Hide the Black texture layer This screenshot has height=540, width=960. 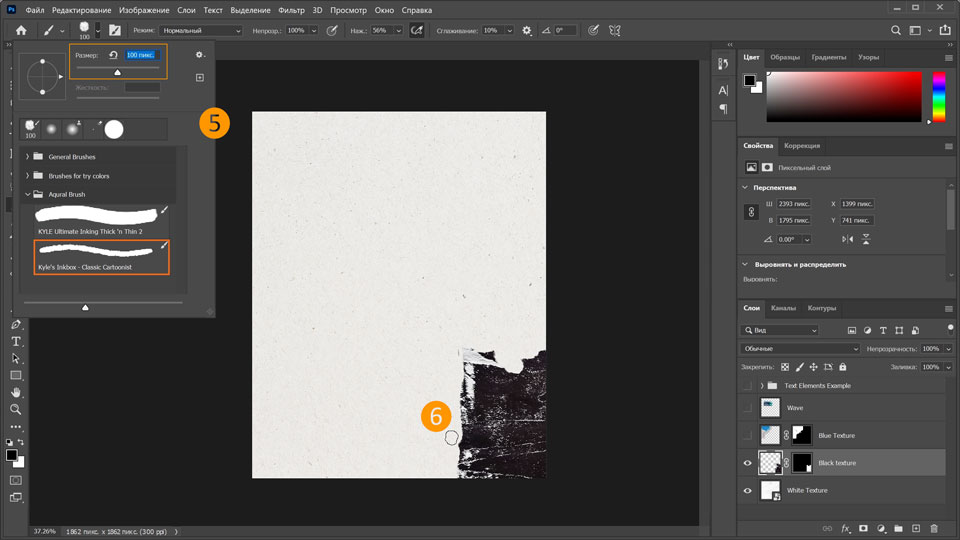[x=747, y=463]
